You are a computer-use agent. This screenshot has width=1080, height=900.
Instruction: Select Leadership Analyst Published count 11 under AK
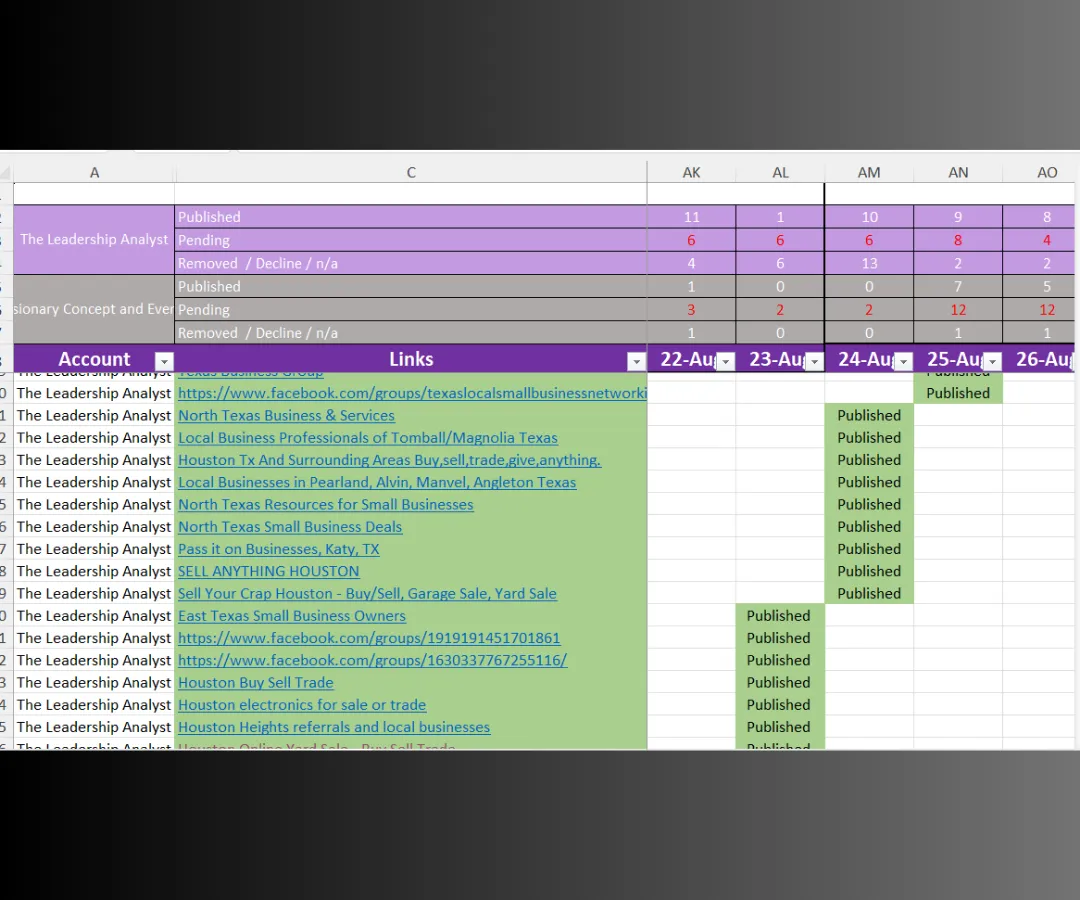click(692, 217)
